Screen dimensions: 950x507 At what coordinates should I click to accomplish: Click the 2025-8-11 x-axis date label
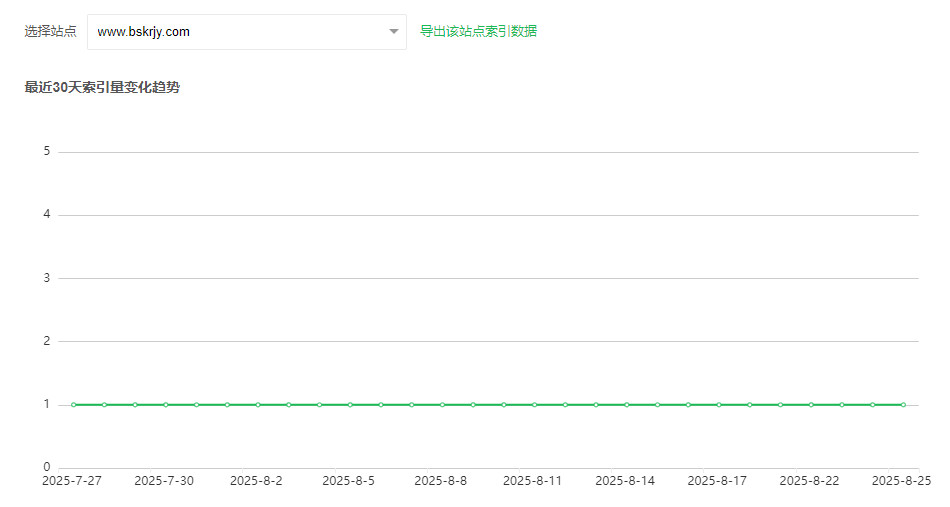[x=532, y=481]
